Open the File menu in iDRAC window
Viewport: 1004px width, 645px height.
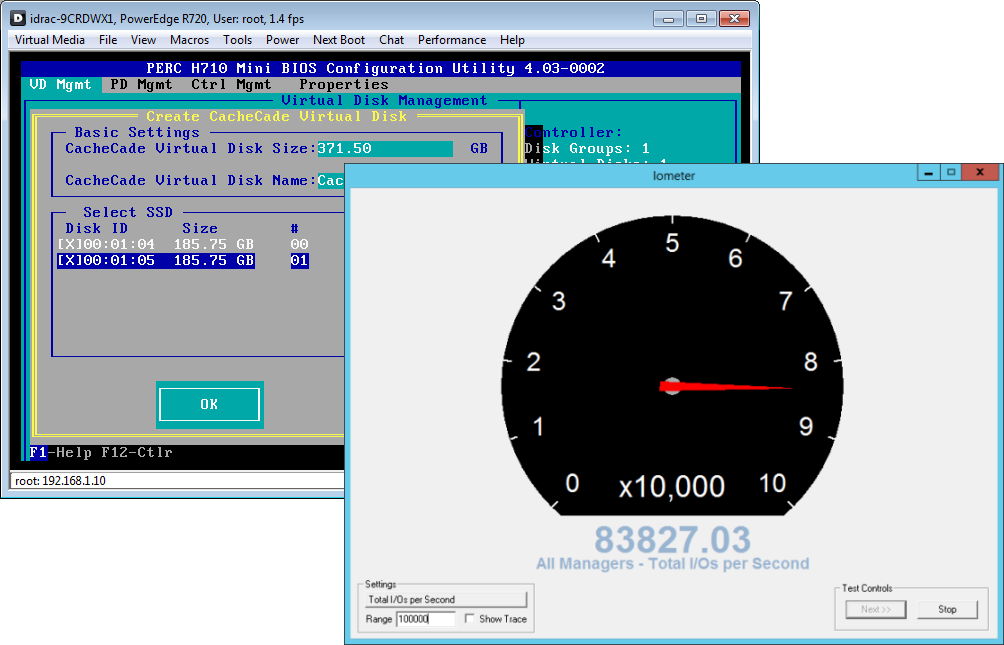(x=108, y=40)
